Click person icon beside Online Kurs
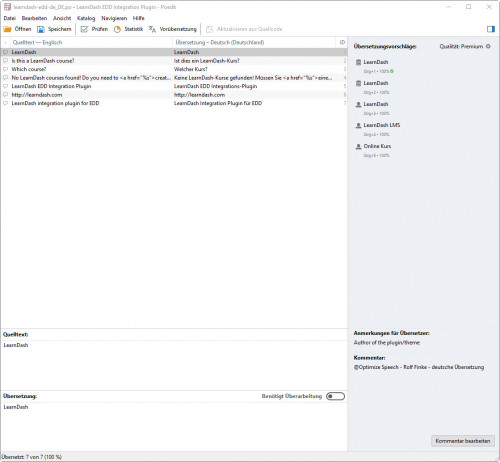 (358, 146)
